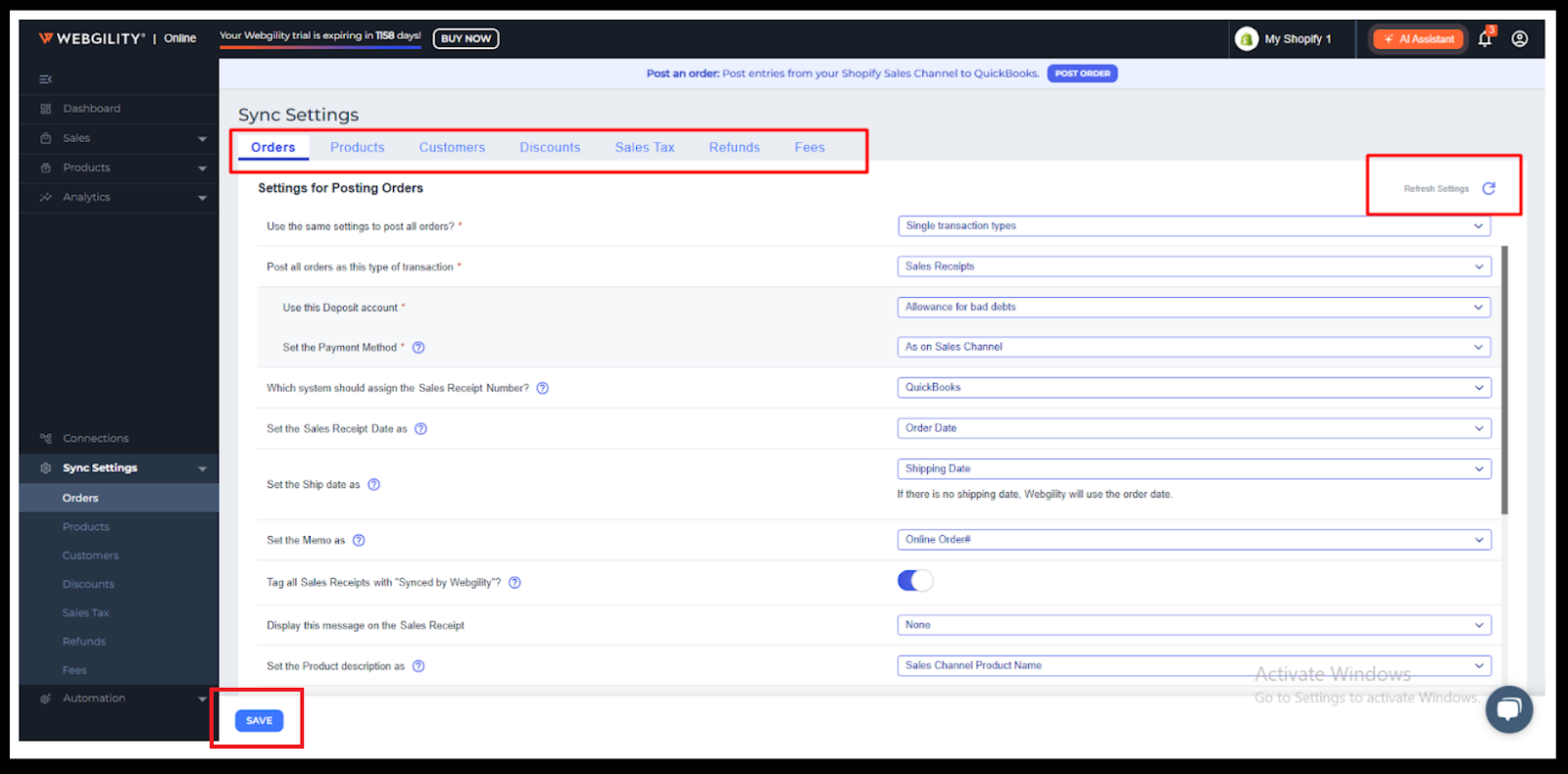Toggle off the Synced by Webgility tag
The height and width of the screenshot is (774, 1568).
click(915, 581)
